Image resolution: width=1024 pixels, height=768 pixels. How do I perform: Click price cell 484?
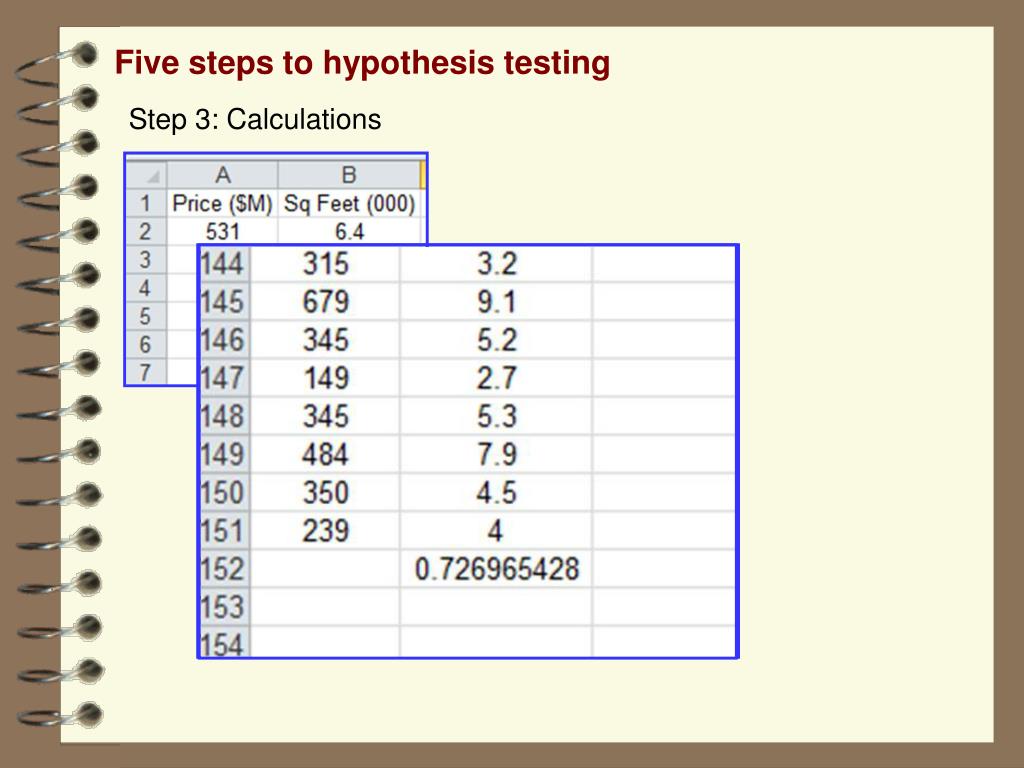(x=325, y=454)
